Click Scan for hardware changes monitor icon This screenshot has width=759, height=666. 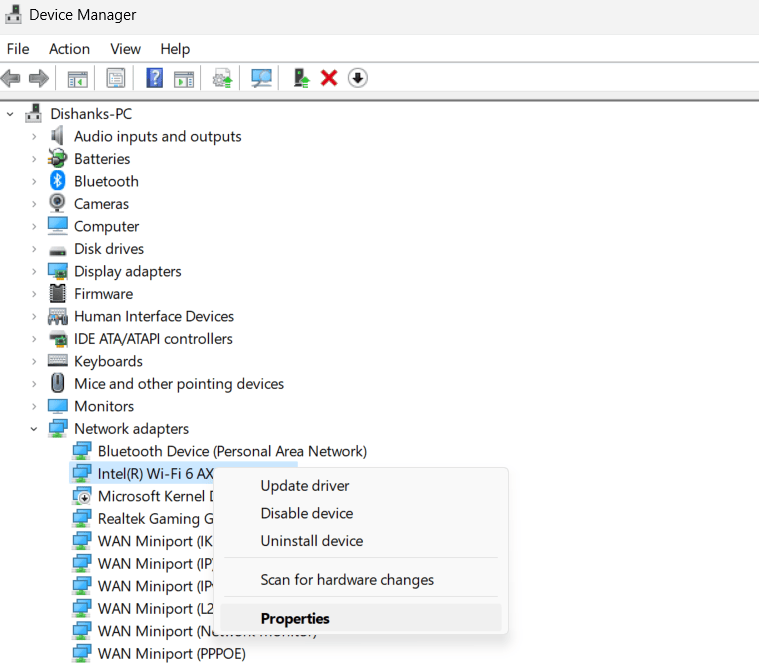pos(261,78)
